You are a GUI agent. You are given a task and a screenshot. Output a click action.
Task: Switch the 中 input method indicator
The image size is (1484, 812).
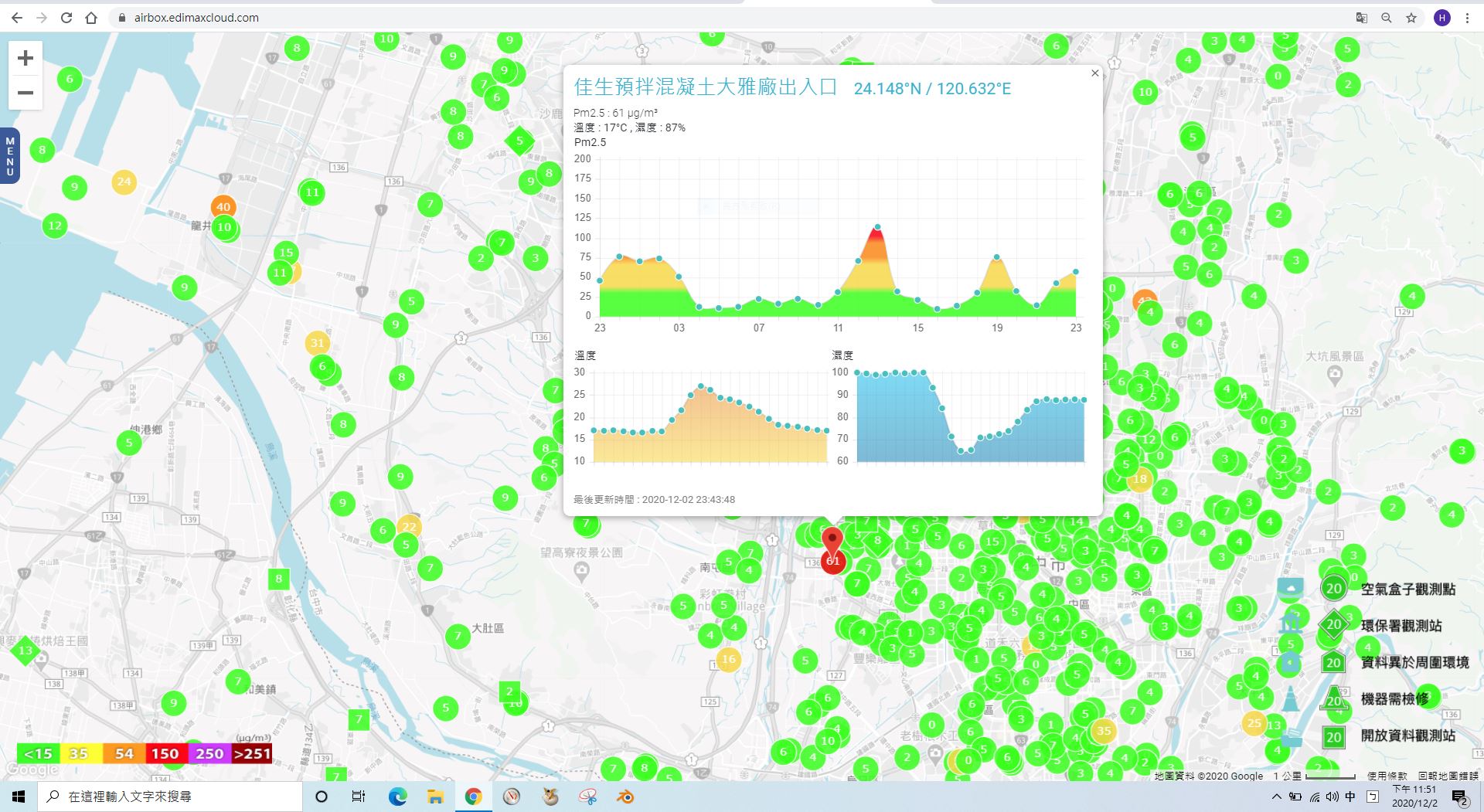(x=1350, y=797)
